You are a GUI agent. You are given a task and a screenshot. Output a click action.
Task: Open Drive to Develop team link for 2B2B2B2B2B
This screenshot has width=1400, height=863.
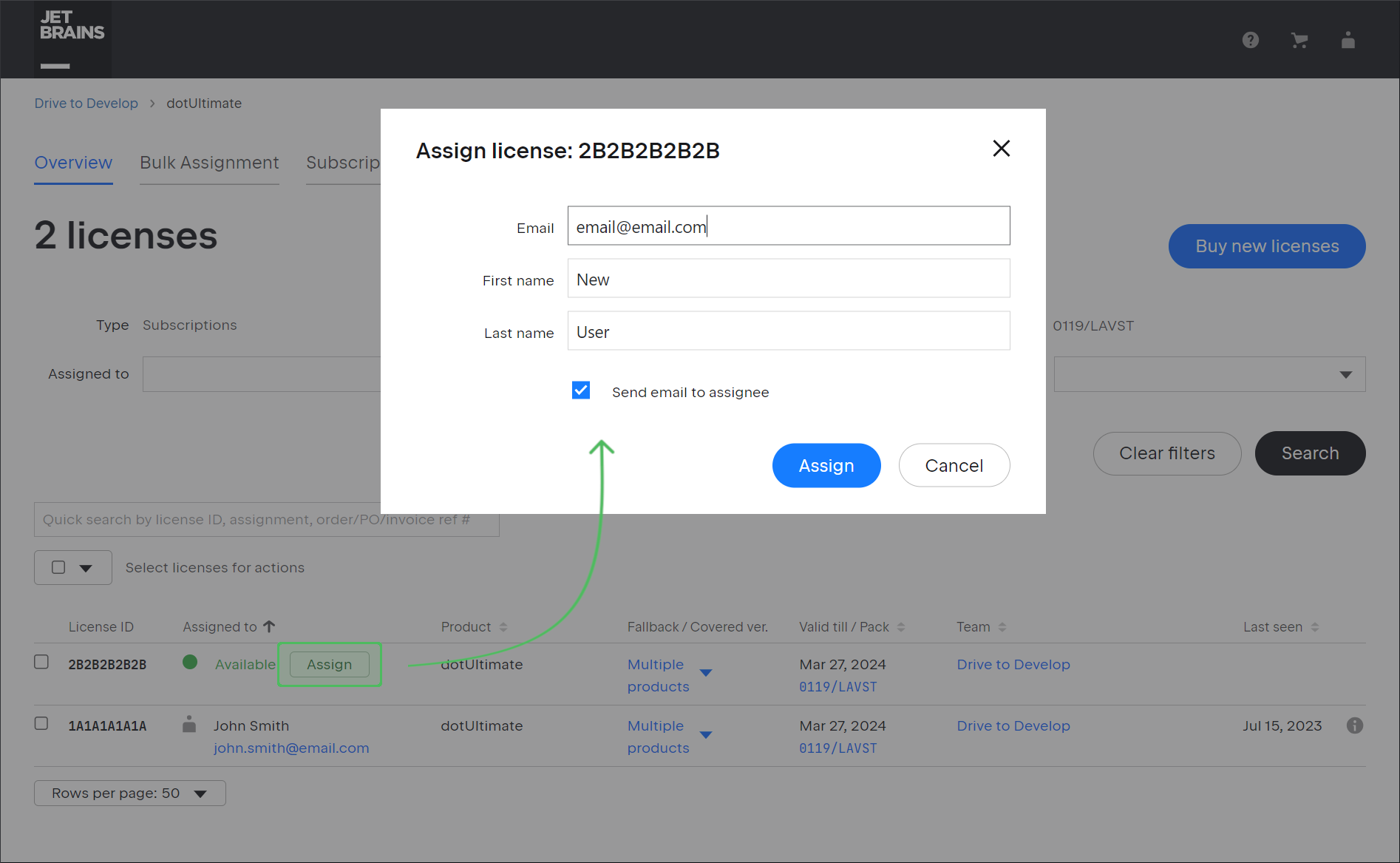1013,664
